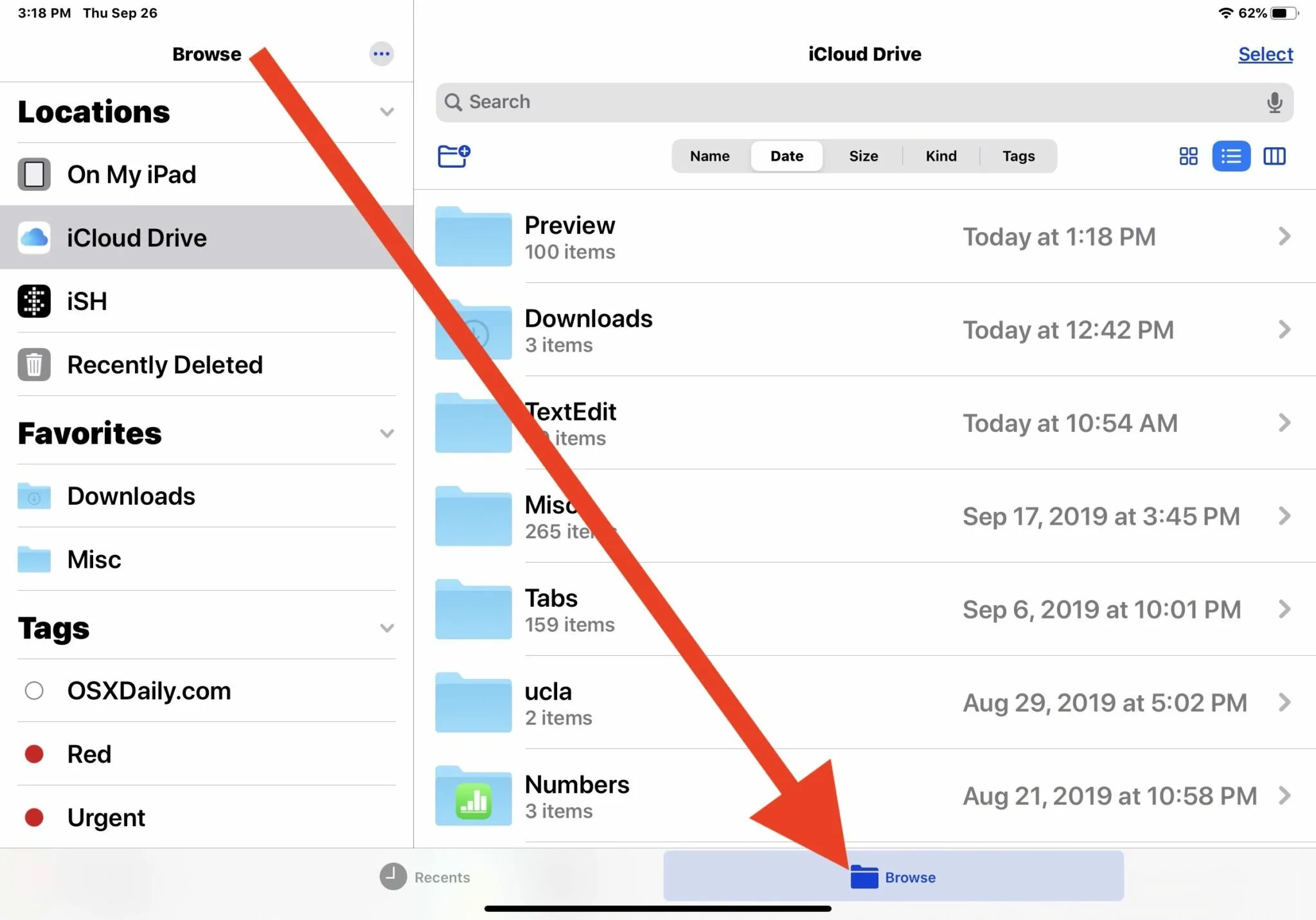Viewport: 1316px width, 920px height.
Task: Tap 'Today at 12:42 PM' date
Action: [x=1068, y=330]
